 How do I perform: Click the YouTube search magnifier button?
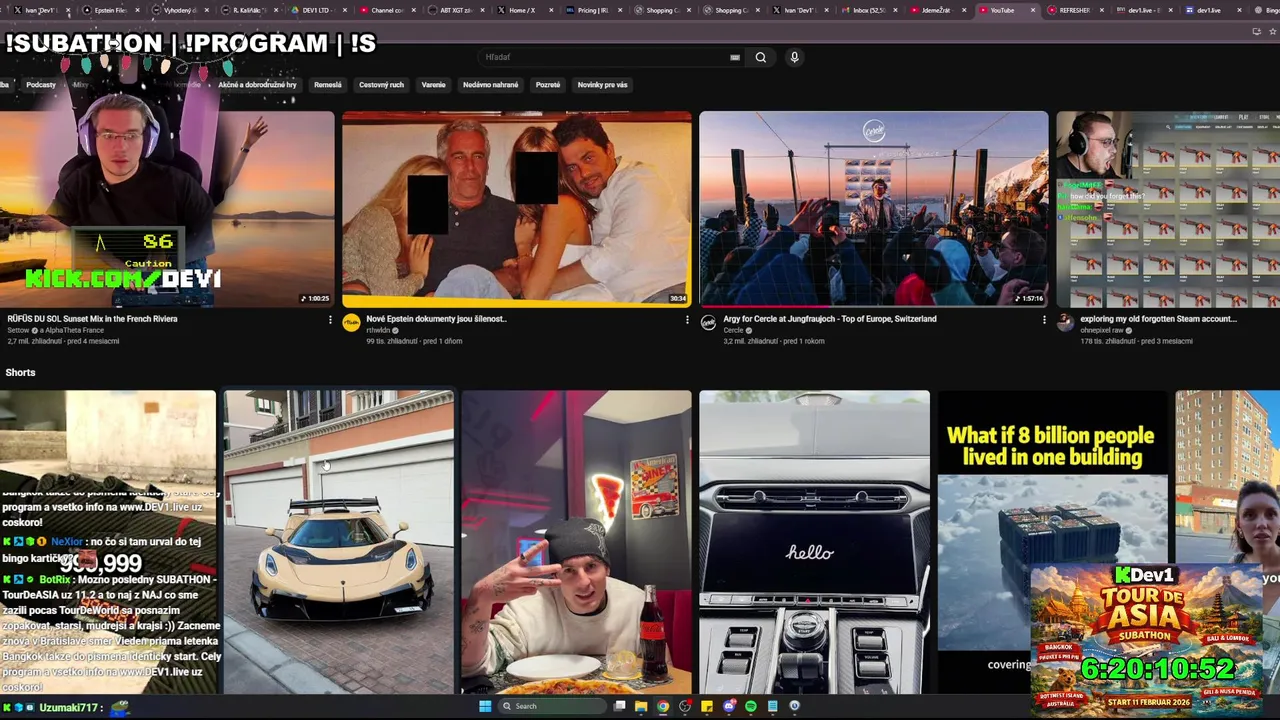point(761,57)
